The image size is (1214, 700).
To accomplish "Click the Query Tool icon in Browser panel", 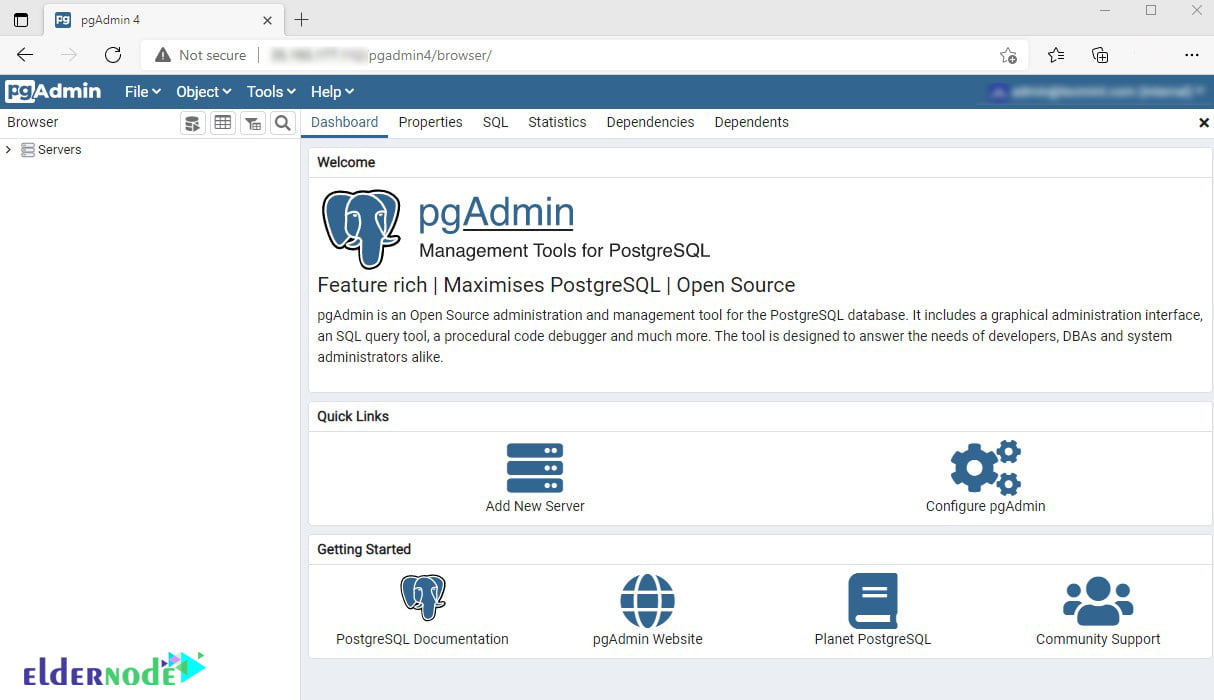I will point(193,123).
